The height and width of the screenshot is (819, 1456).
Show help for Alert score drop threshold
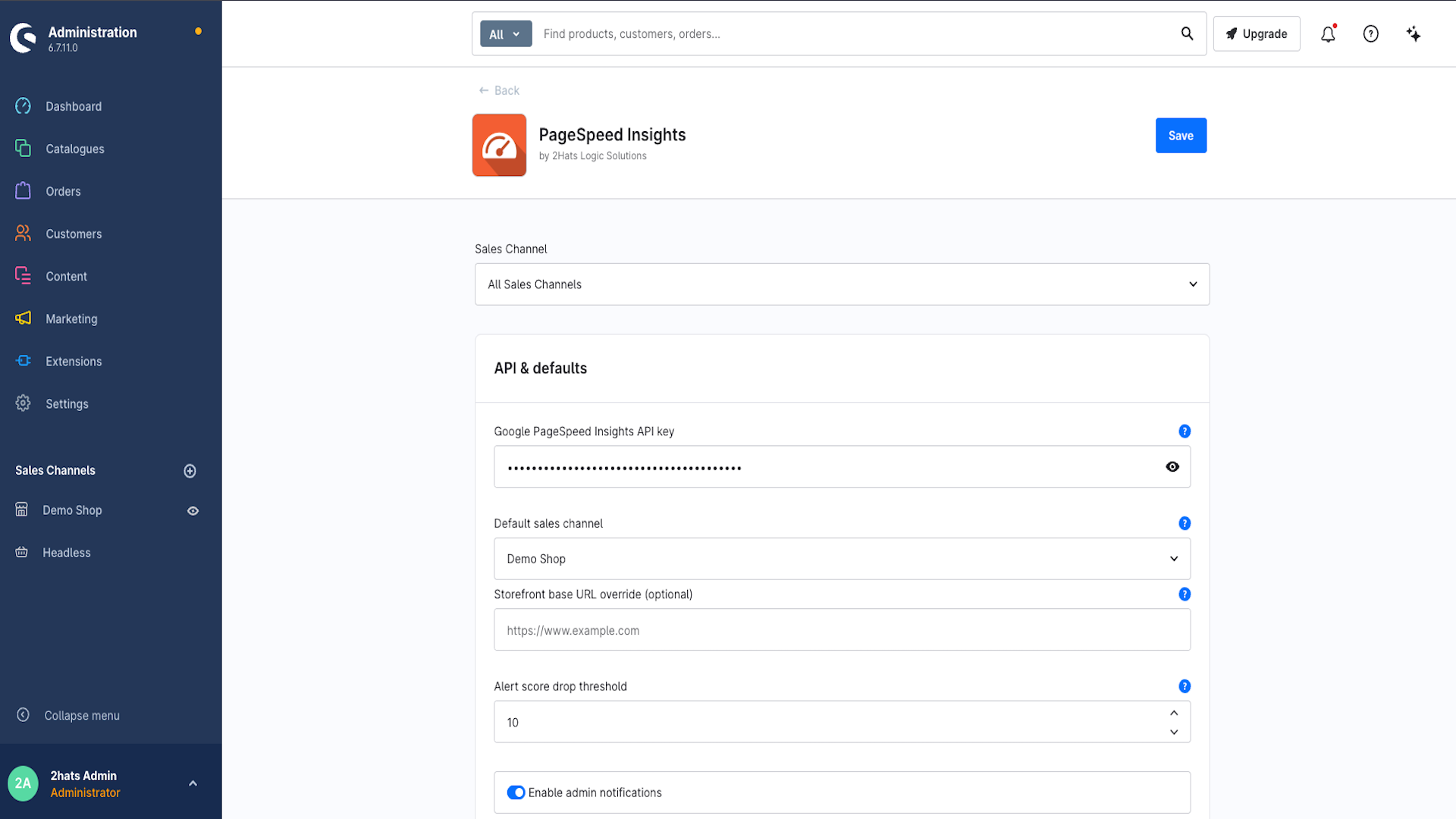[x=1185, y=686]
